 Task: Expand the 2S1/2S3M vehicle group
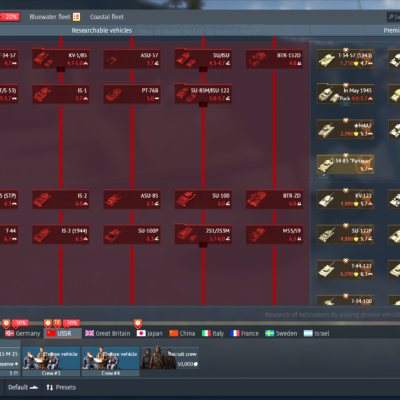[203, 245]
